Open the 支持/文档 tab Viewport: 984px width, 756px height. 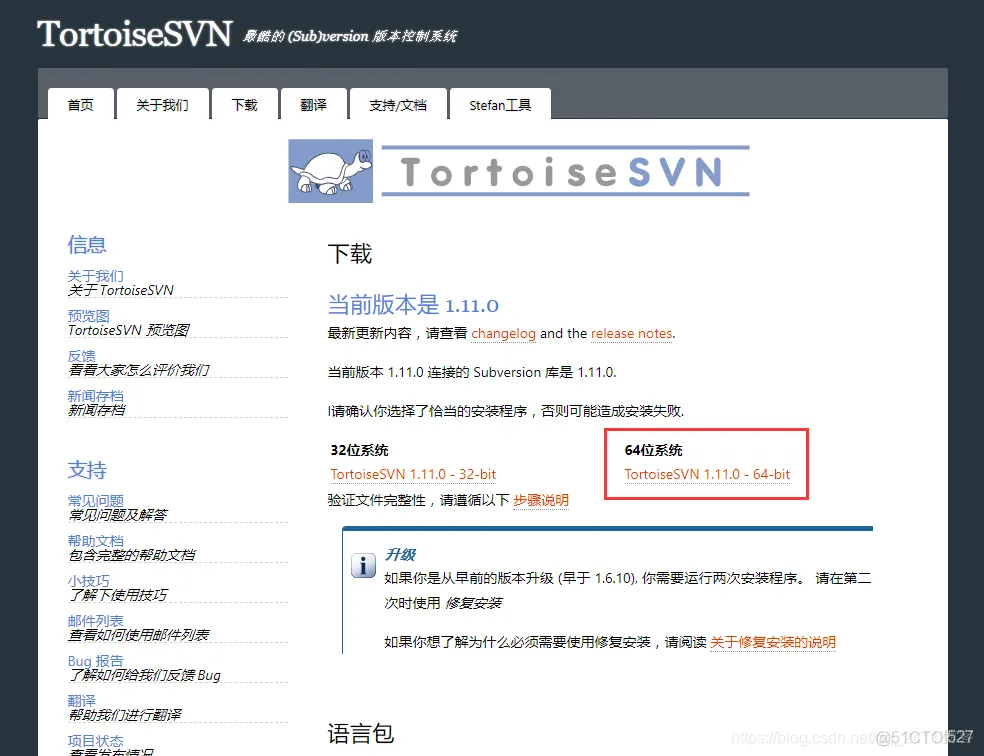(398, 105)
